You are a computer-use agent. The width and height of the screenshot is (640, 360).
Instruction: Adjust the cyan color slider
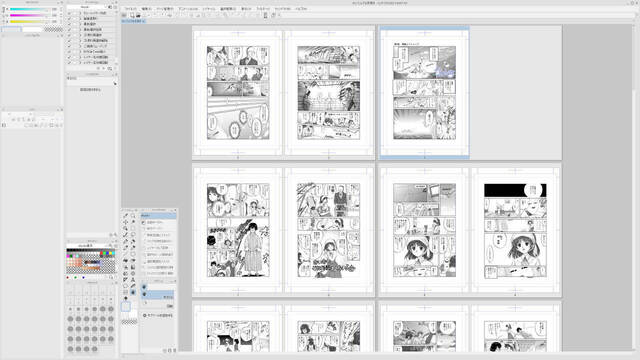point(29,9)
